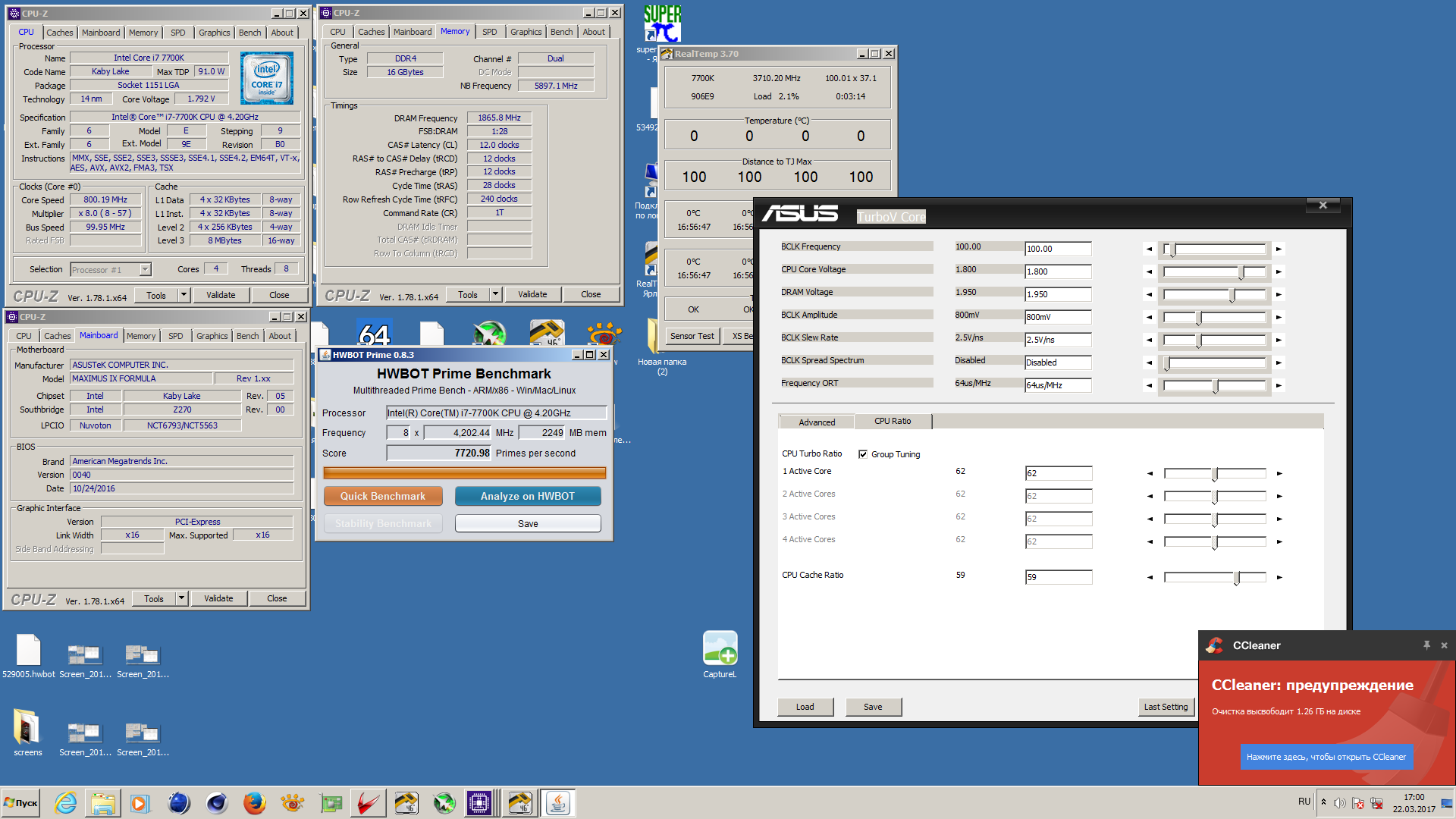Increase BCLK Frequency with right arrow
This screenshot has height=819, width=1456.
(x=1279, y=249)
